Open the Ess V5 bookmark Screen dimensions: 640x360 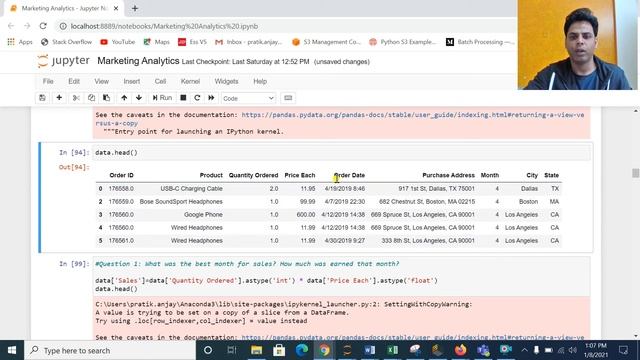pyautogui.click(x=193, y=42)
